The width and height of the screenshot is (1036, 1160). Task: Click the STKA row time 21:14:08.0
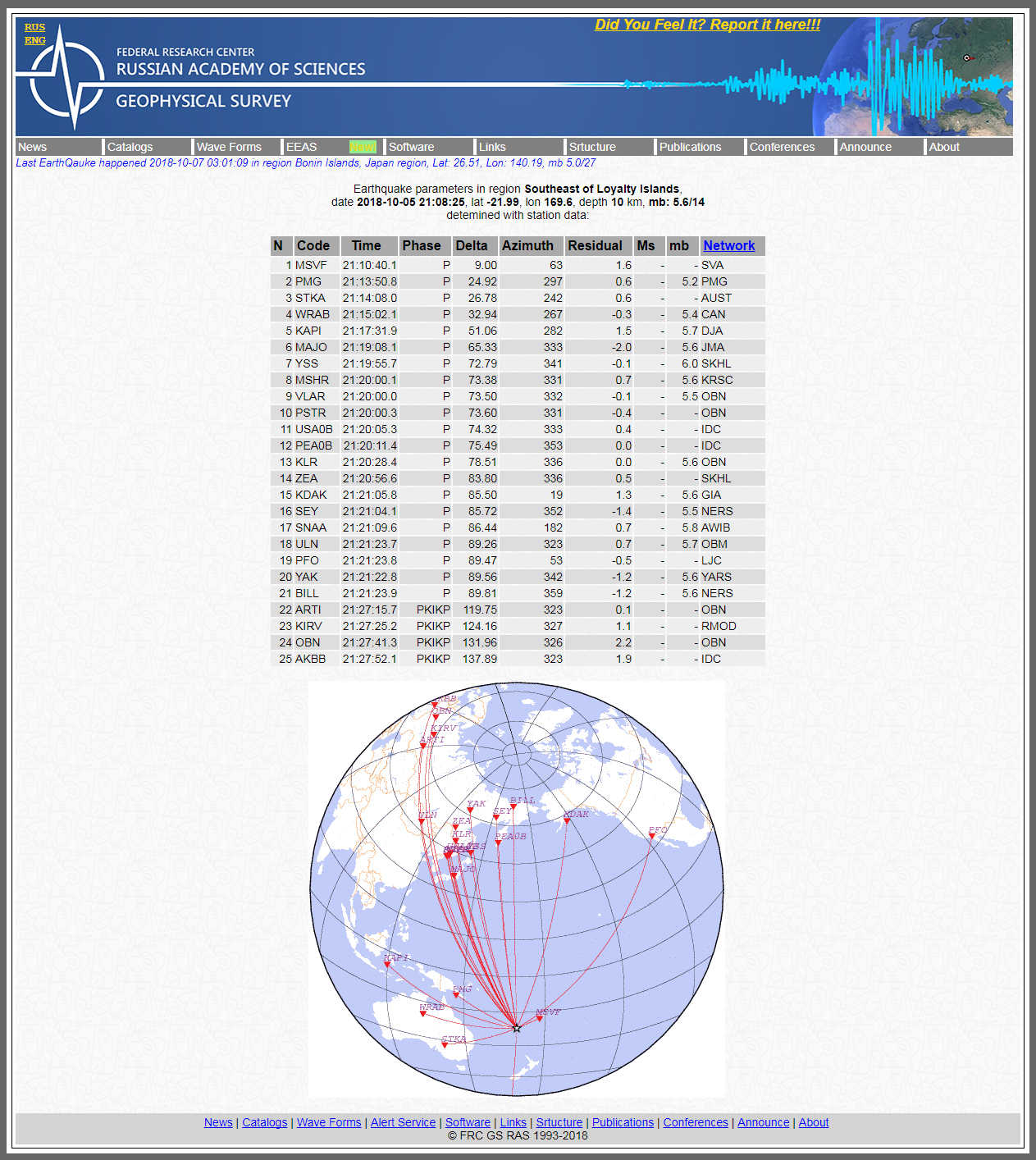coord(369,298)
